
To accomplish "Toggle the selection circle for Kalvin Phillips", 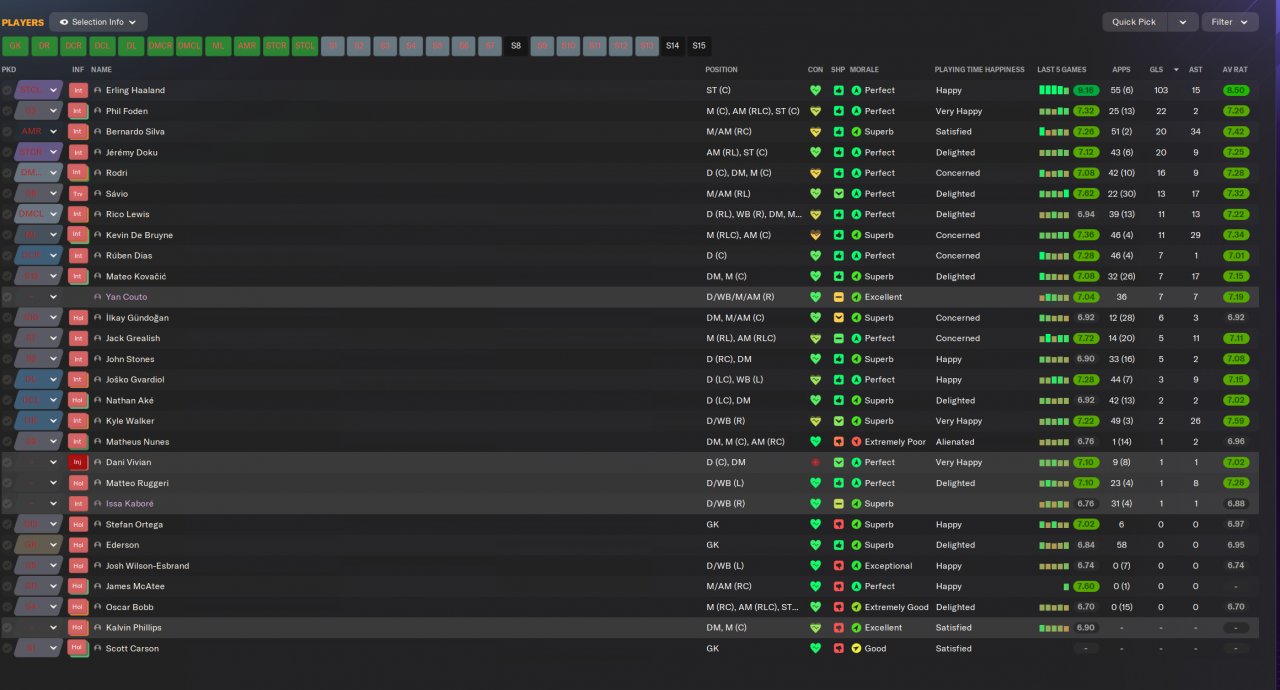I will tap(7, 628).
